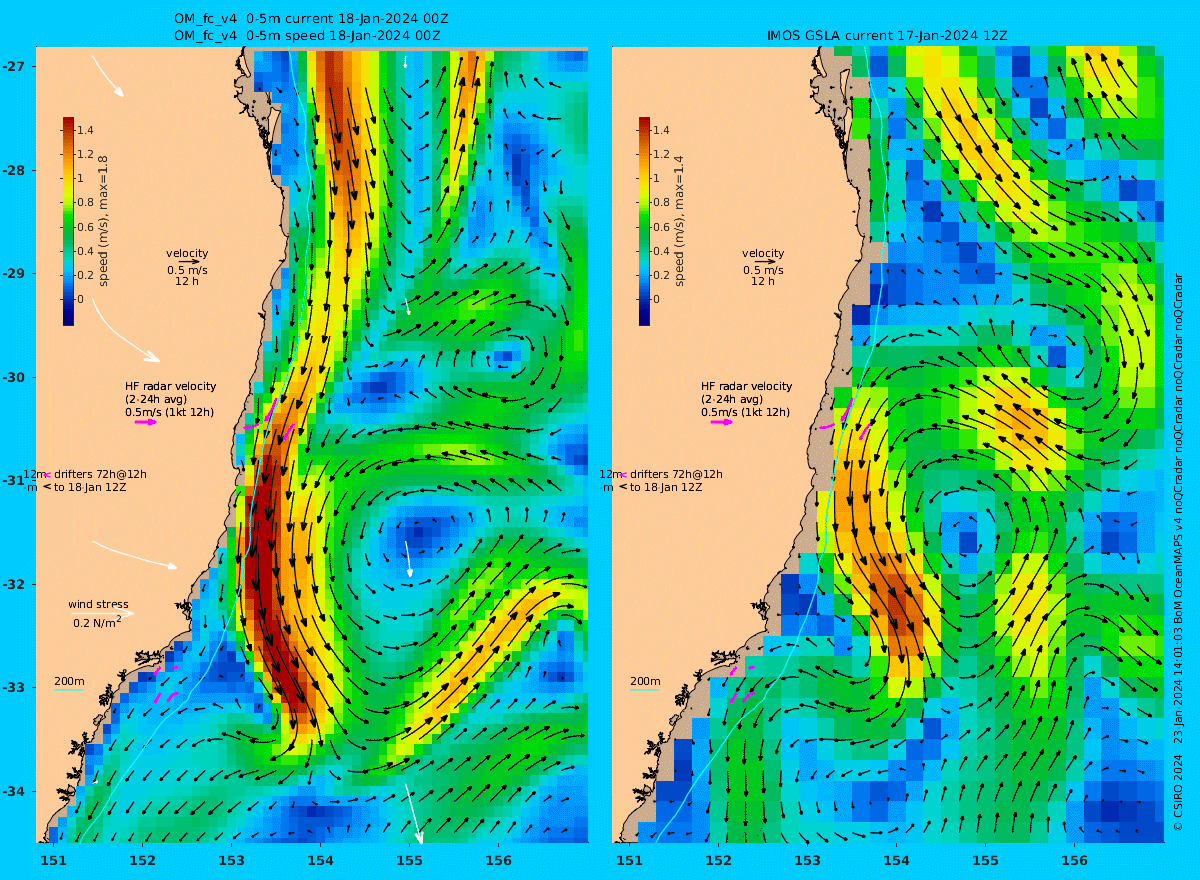Click 'to 18-Jan 12Z' text in IMOS GSLA panel
The width and height of the screenshot is (1200, 880).
pyautogui.click(x=666, y=487)
